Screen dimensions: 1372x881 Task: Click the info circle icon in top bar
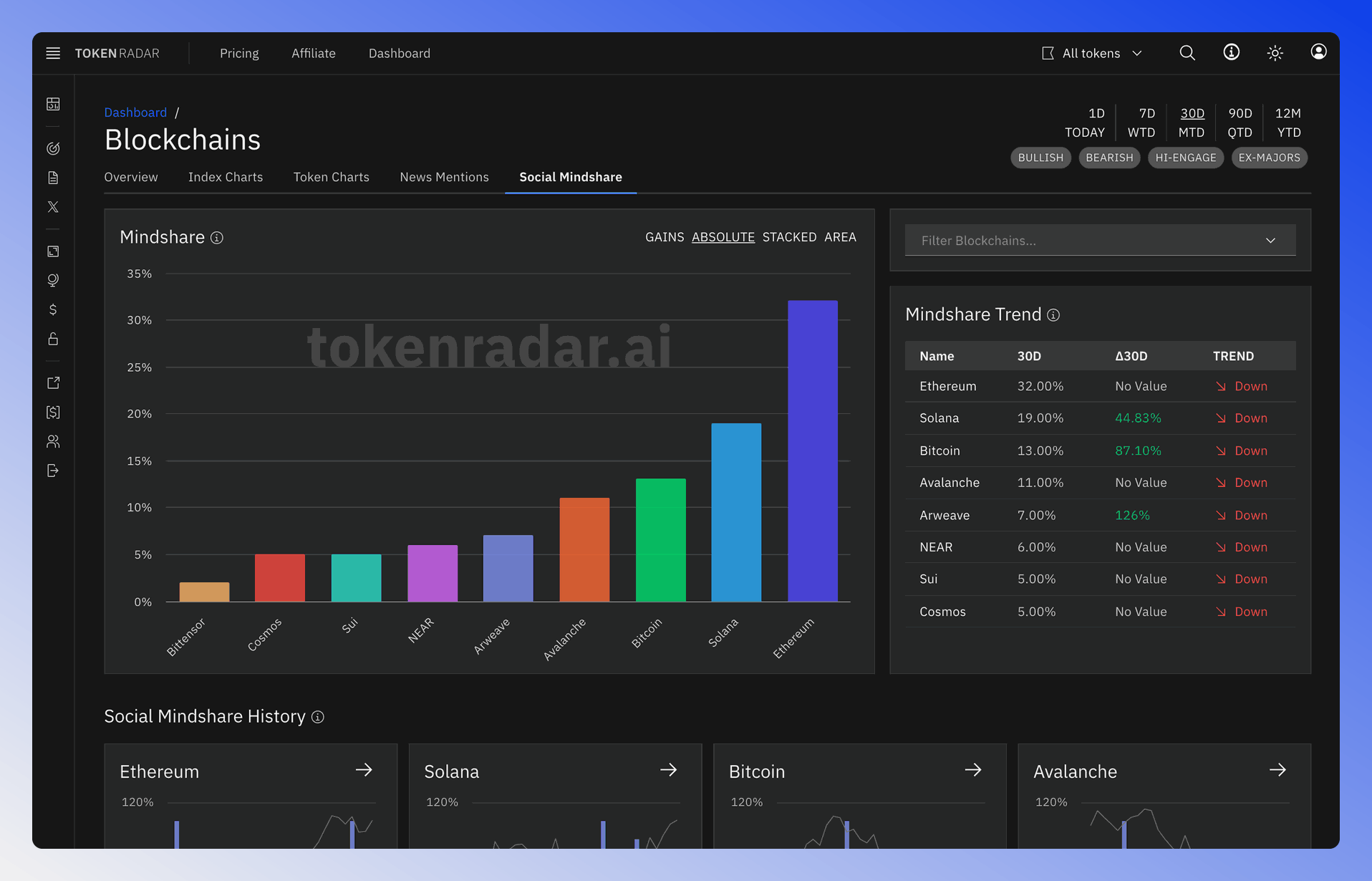tap(1231, 52)
